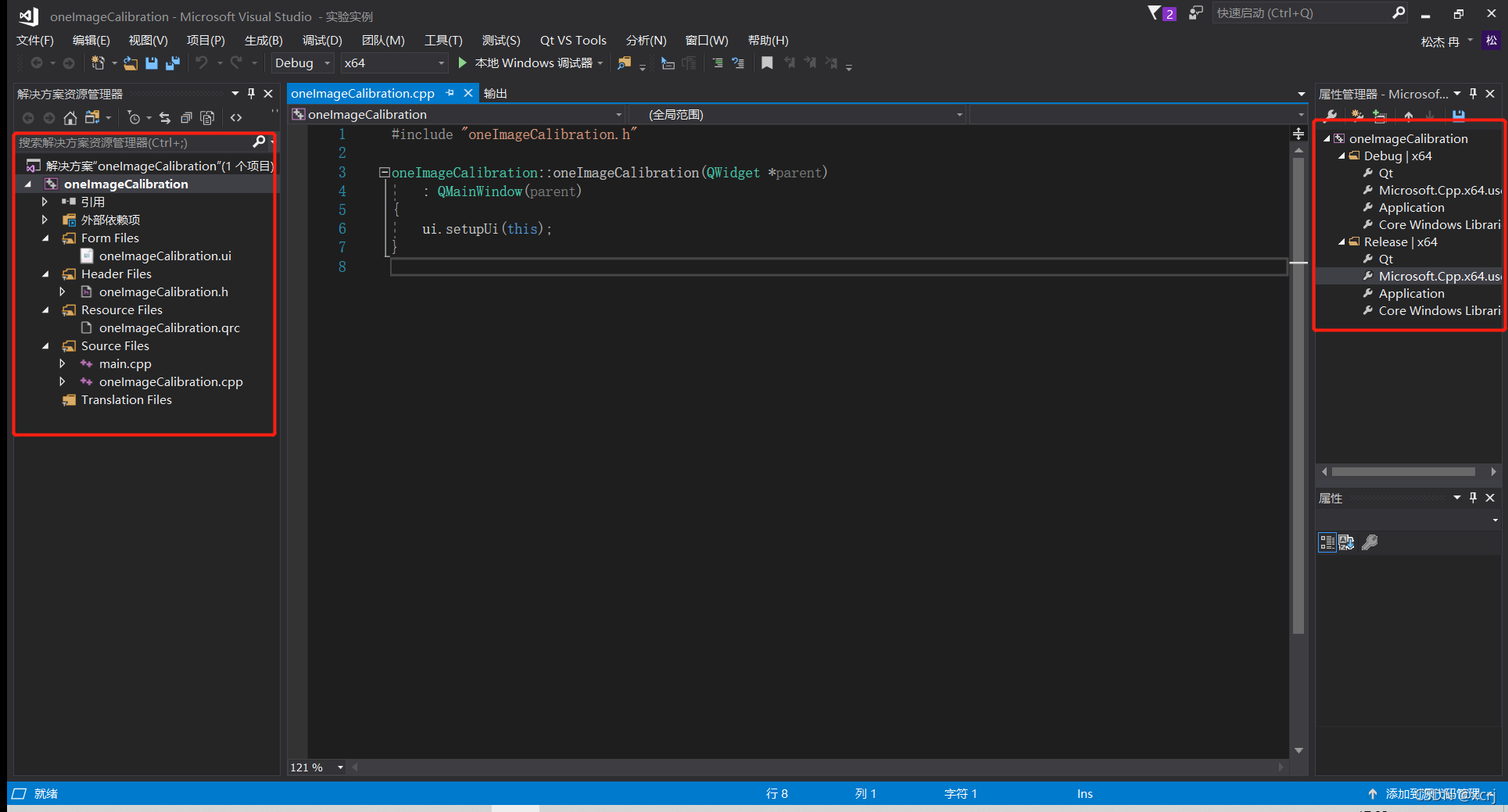Click the Collapse All icon in Solution Explorer
The height and width of the screenshot is (812, 1508).
click(x=186, y=118)
